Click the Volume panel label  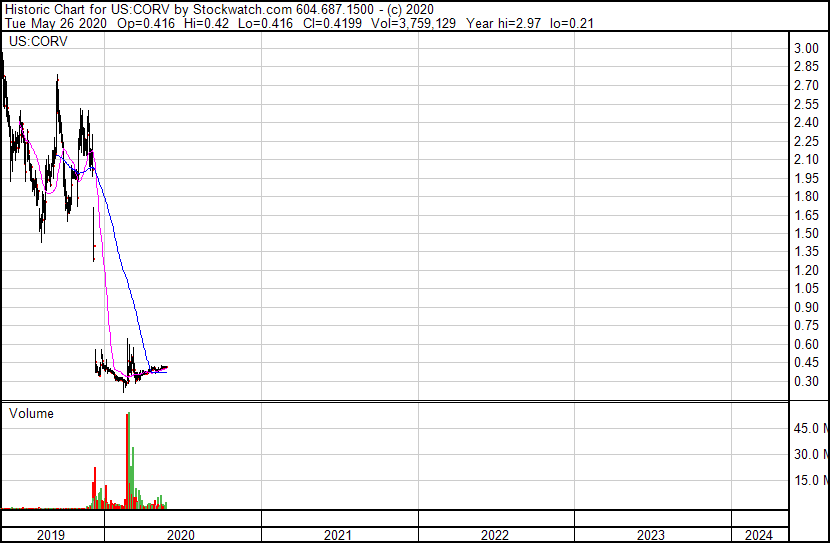(31, 413)
